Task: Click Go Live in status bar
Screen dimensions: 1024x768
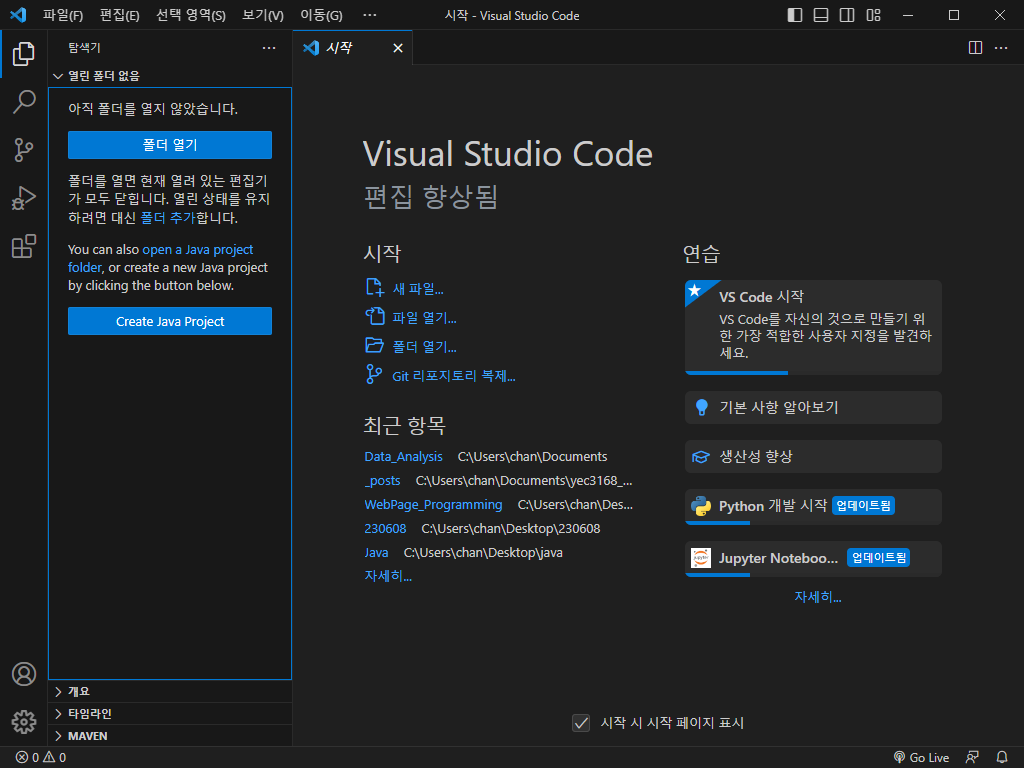Action: click(921, 758)
